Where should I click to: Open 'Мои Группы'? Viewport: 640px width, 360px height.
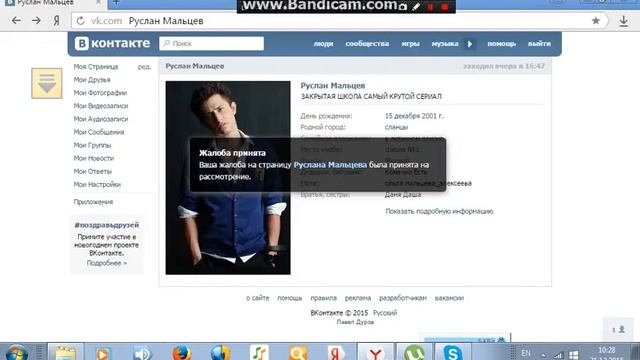click(x=92, y=145)
